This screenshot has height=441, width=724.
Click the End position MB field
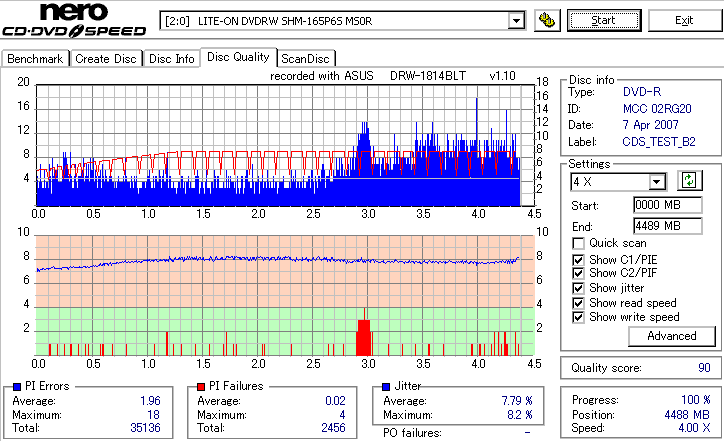[668, 226]
